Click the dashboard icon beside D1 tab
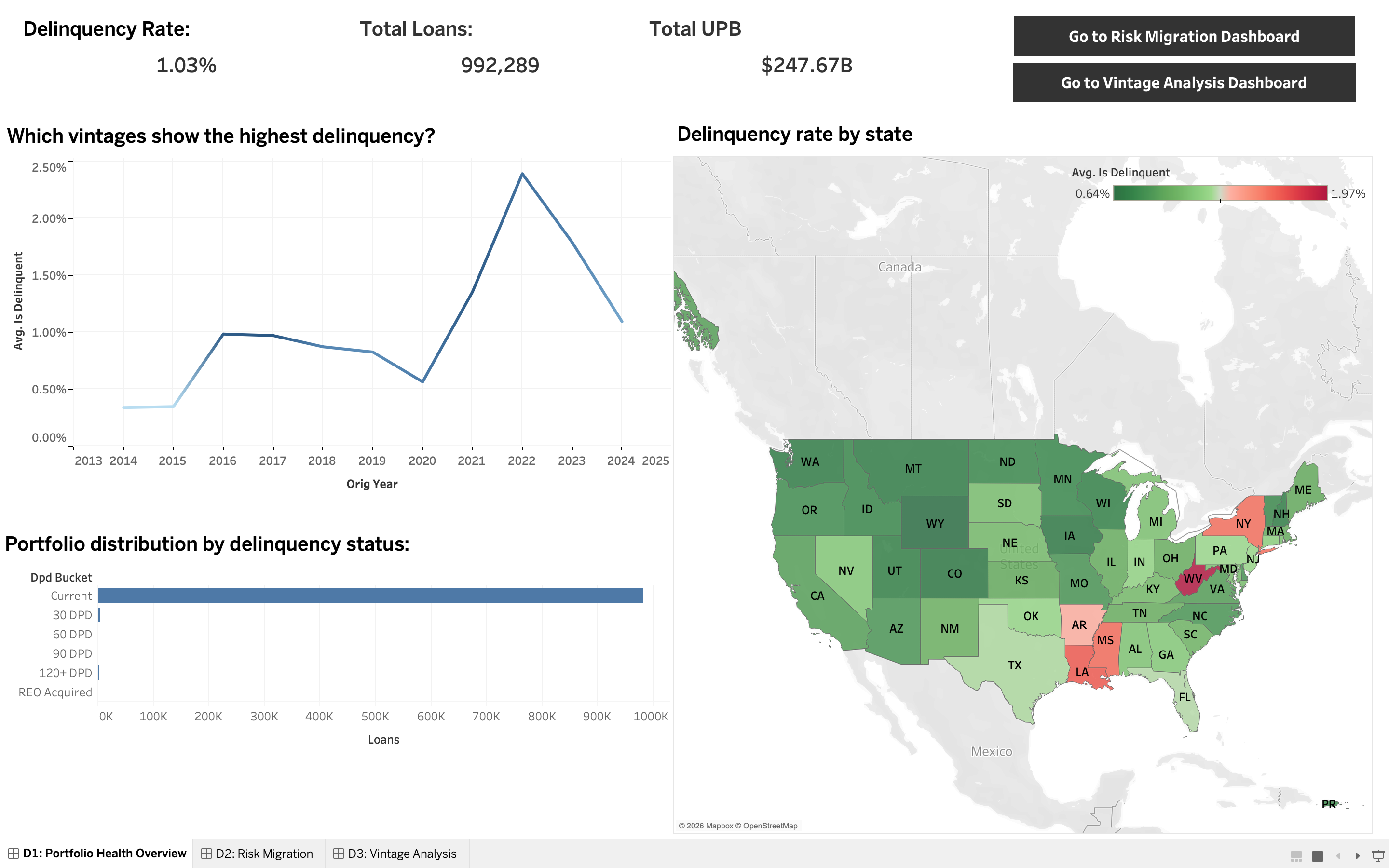This screenshot has width=1389, height=868. pyautogui.click(x=14, y=854)
